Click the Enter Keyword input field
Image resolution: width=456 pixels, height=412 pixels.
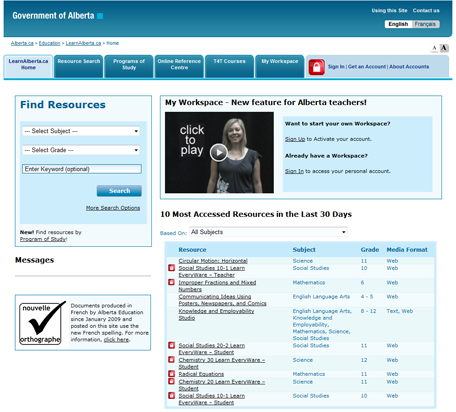pos(82,169)
